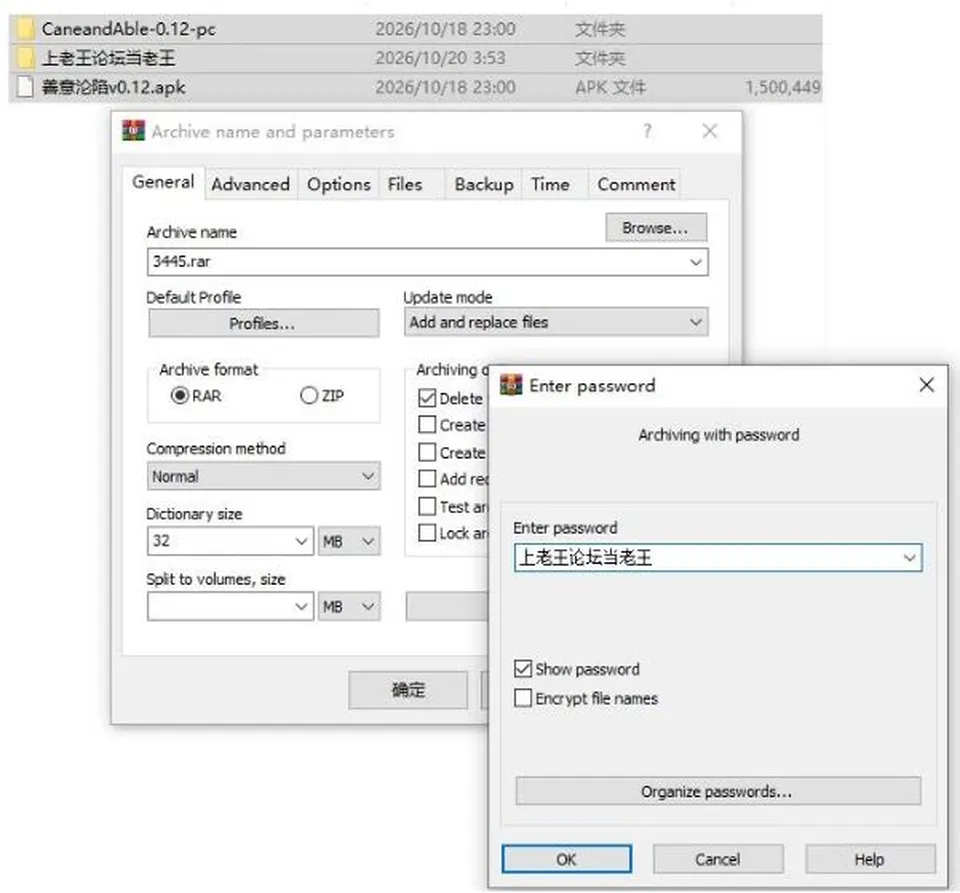The height and width of the screenshot is (893, 960).
Task: Expand the Enter password history dropdown
Action: coord(910,558)
